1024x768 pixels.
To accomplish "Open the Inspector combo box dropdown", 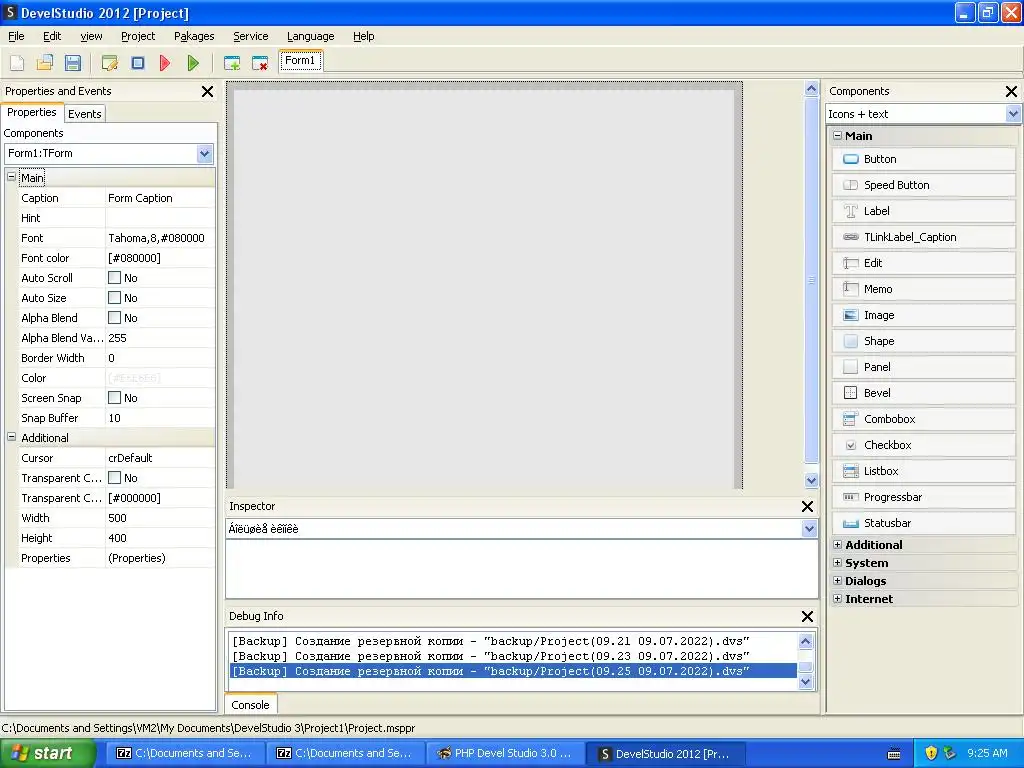I will tap(809, 529).
